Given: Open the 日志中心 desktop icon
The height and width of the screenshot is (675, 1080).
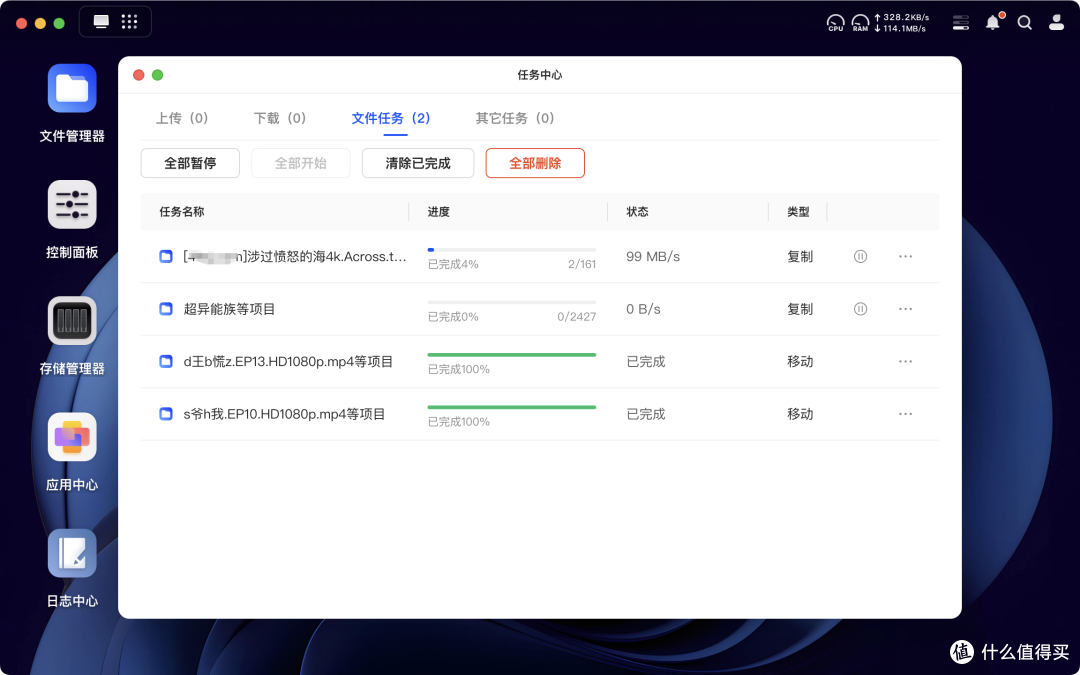Looking at the screenshot, I should [x=72, y=553].
